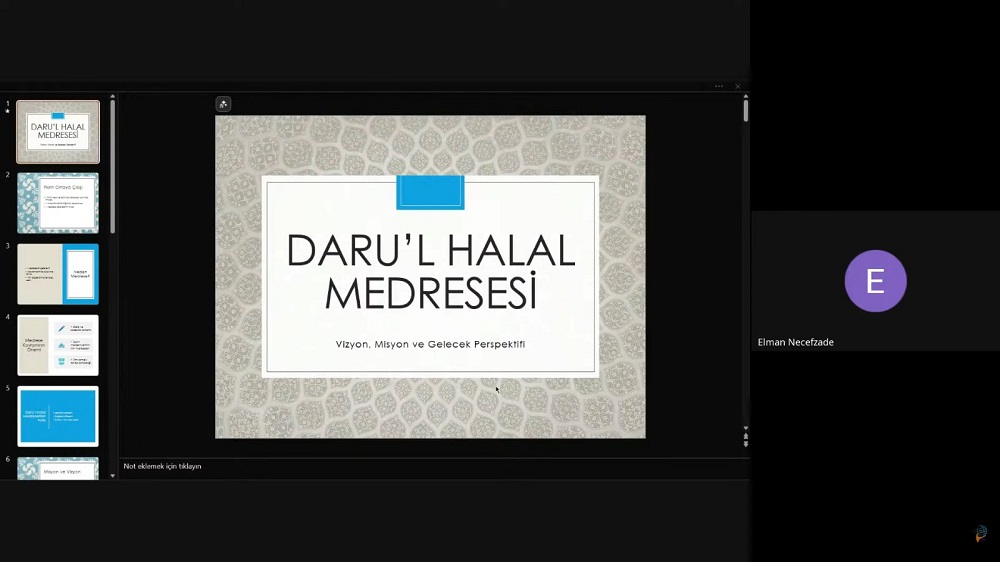
Task: Click Elman Necefzade's purple avatar circle
Action: tap(875, 281)
